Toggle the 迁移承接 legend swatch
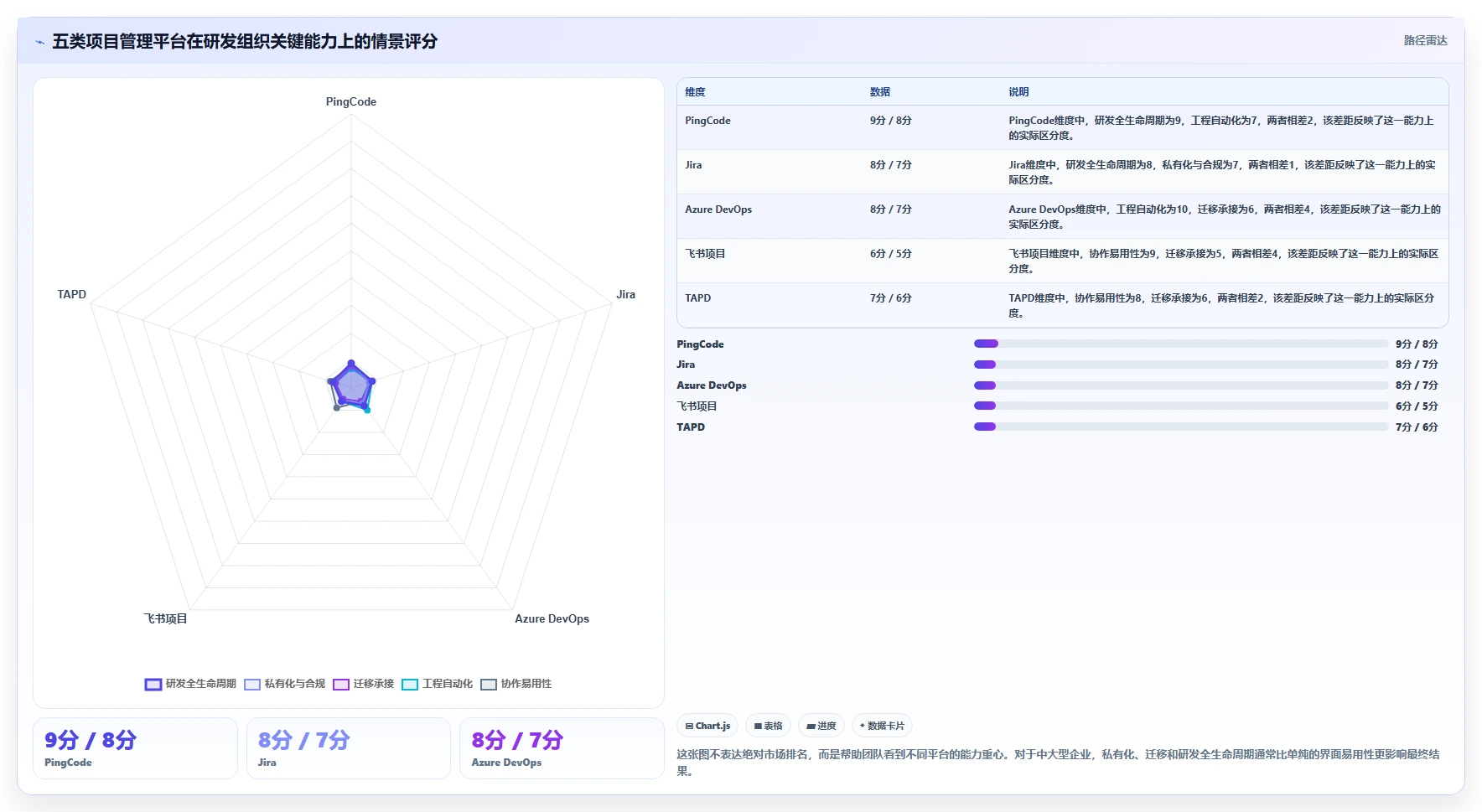This screenshot has height=812, width=1482. (x=341, y=685)
